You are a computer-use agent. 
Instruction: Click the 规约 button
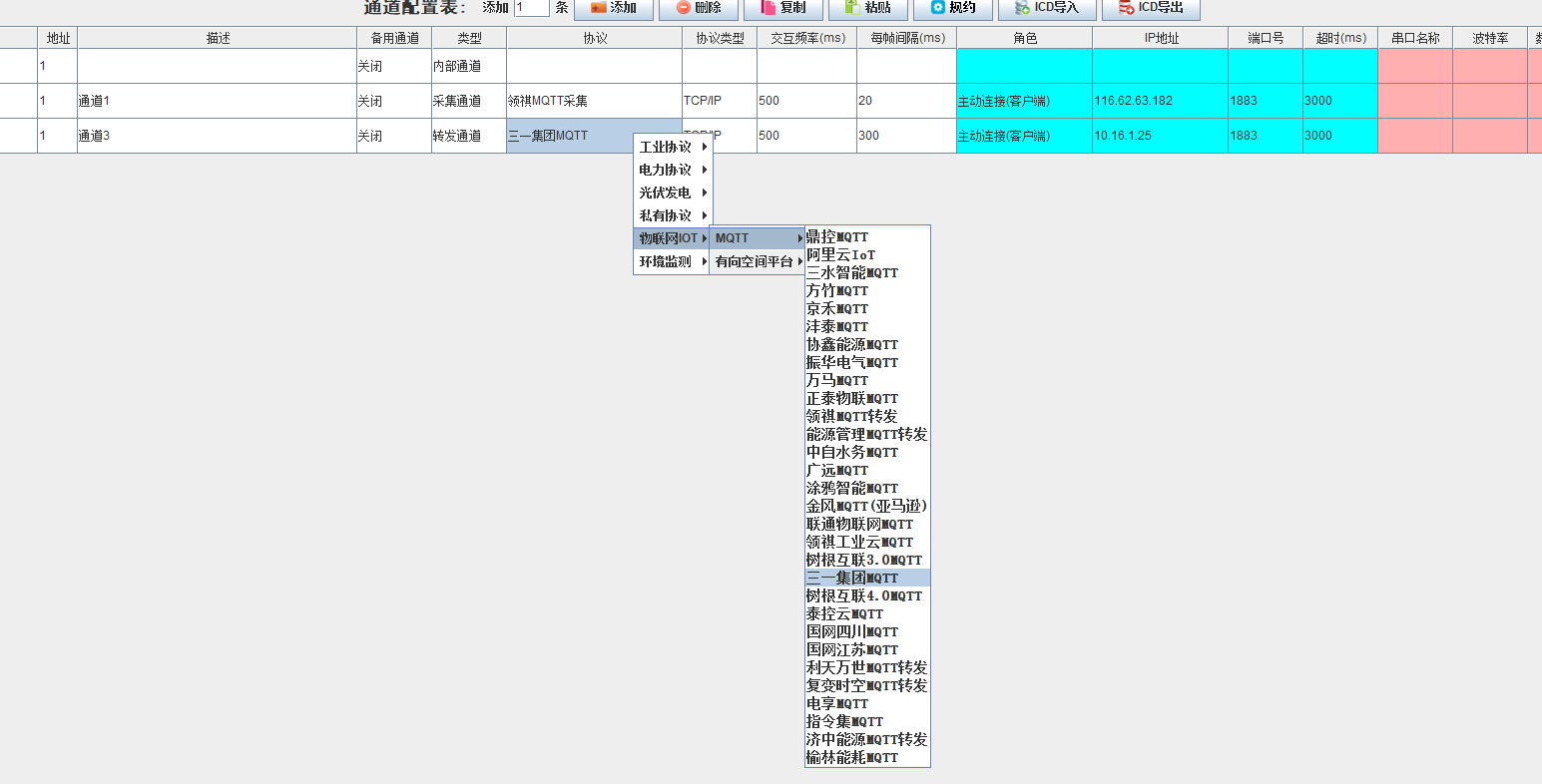(x=953, y=8)
